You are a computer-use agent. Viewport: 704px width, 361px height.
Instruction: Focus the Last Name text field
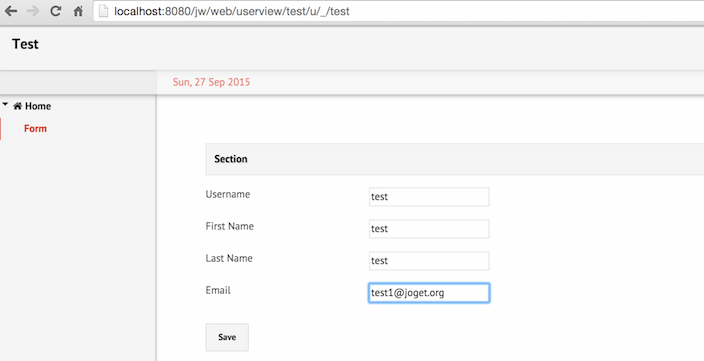pos(429,261)
